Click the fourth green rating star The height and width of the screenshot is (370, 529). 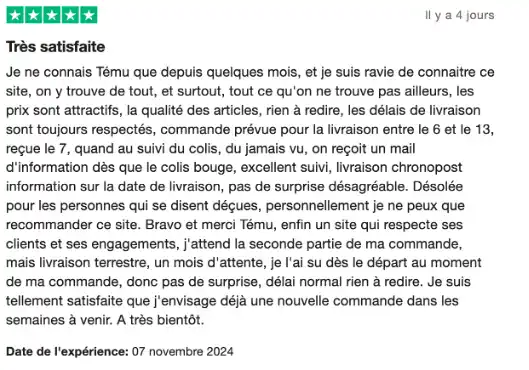[70, 15]
